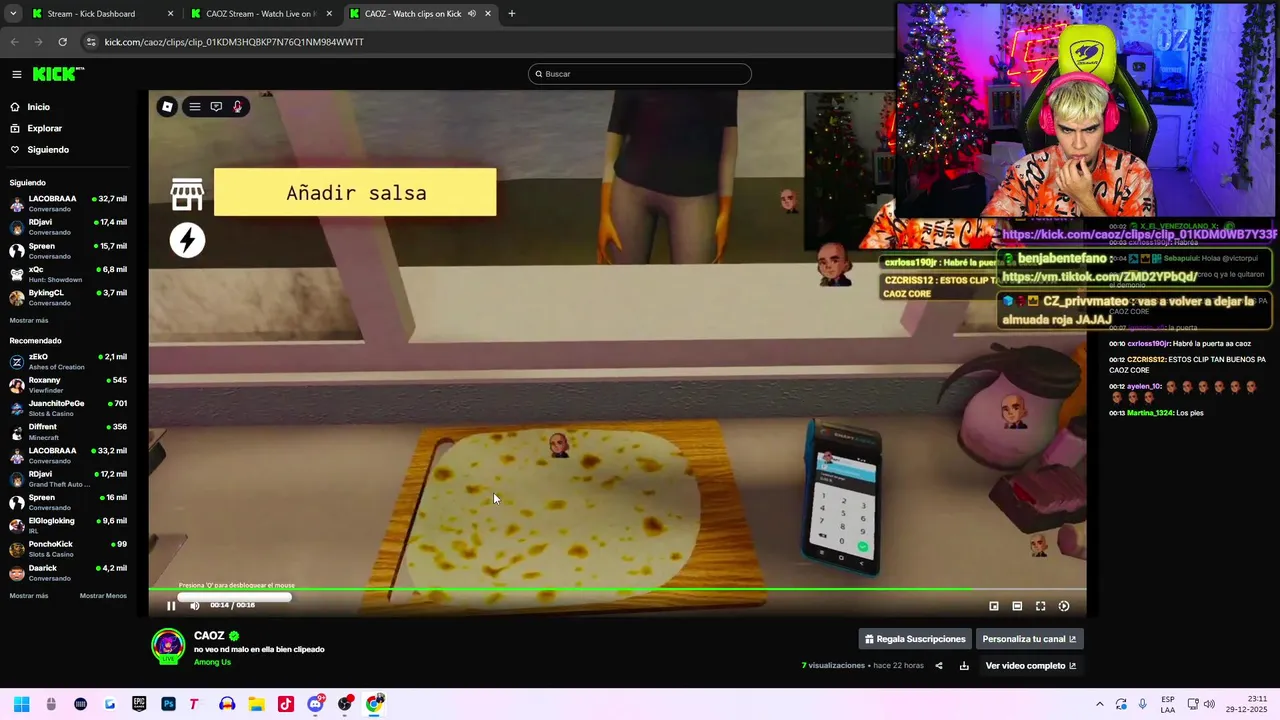Select the CAOZ - Watch clips on Kick tab
This screenshot has height=720, width=1280.
click(420, 14)
